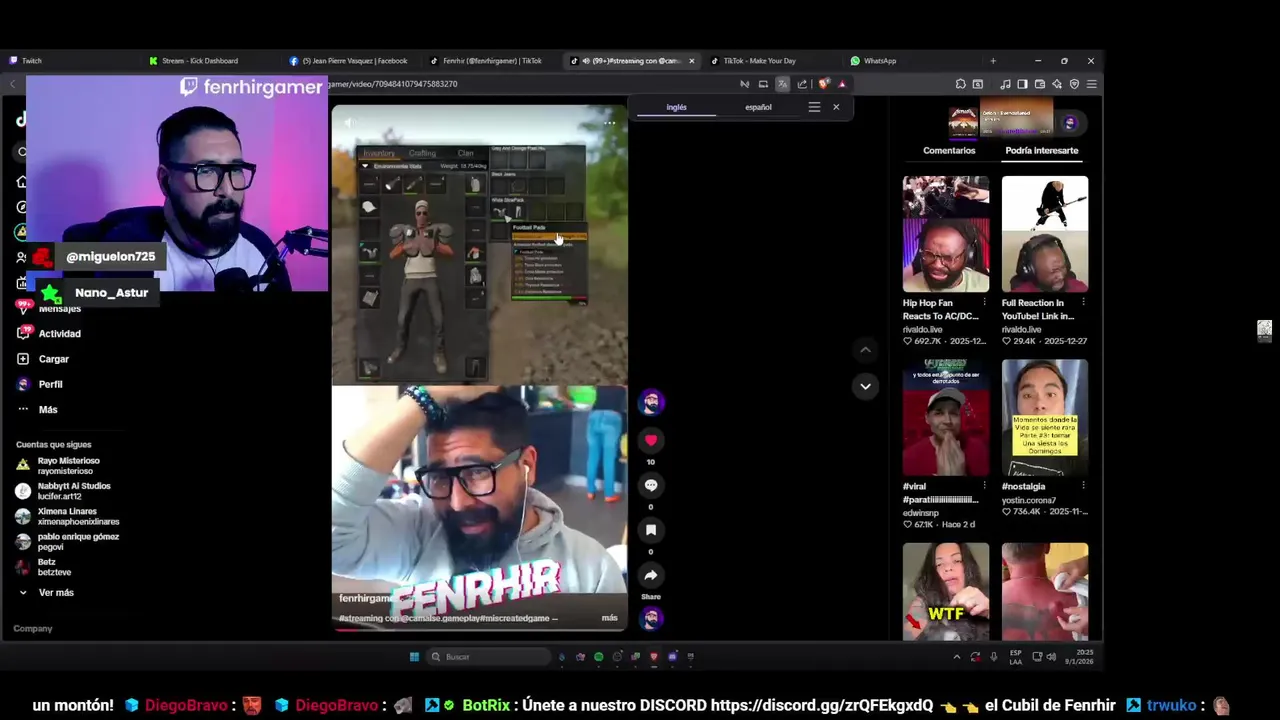Click the Company footer link
This screenshot has width=1280, height=720.
pos(33,629)
